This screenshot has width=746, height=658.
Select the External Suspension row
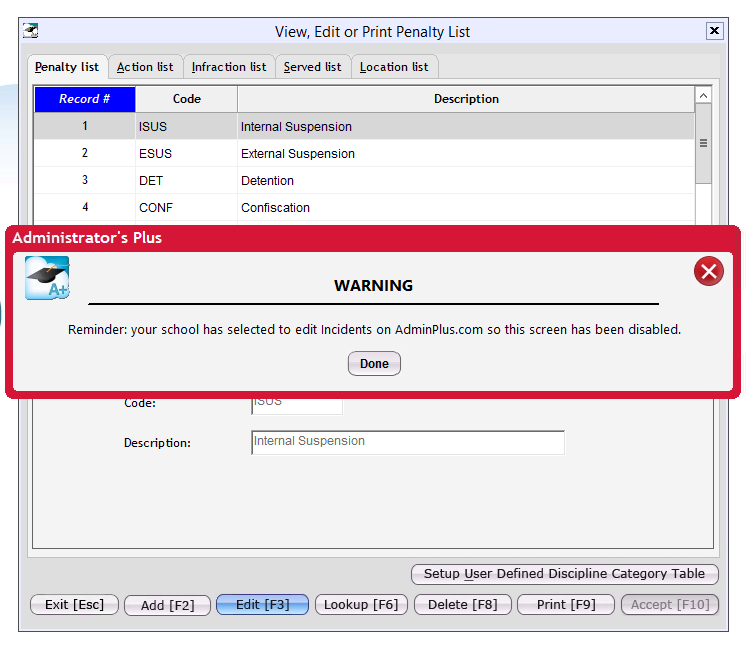364,153
